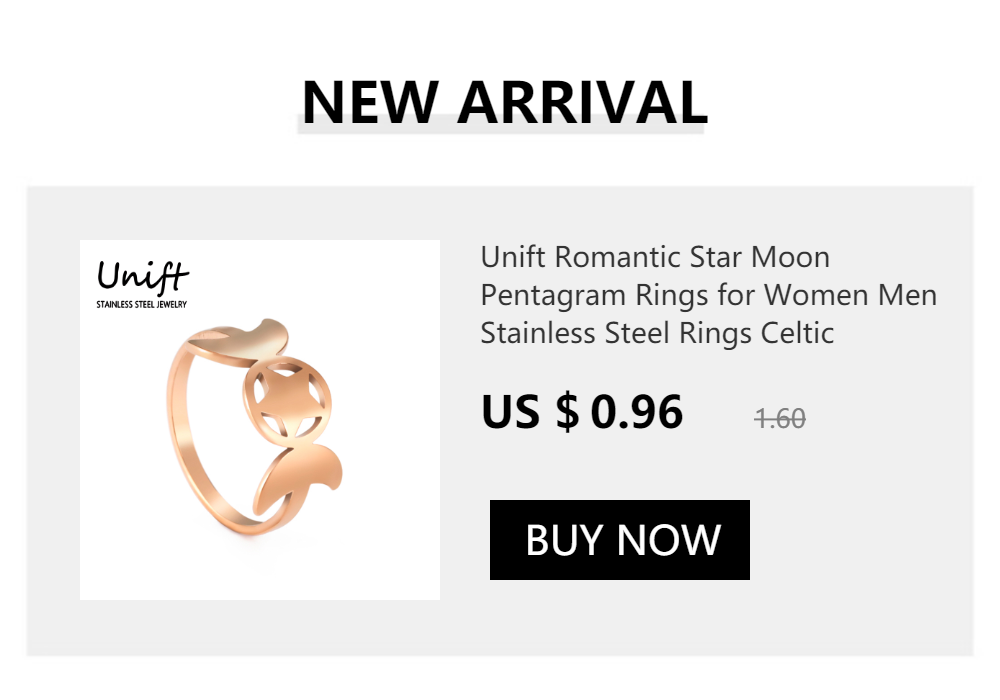1000x700 pixels.
Task: Click the BUY NOW button
Action: tap(620, 540)
